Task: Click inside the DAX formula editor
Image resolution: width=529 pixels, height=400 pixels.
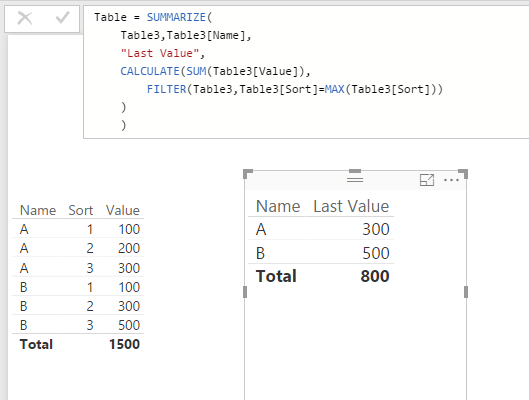Action: (x=306, y=72)
